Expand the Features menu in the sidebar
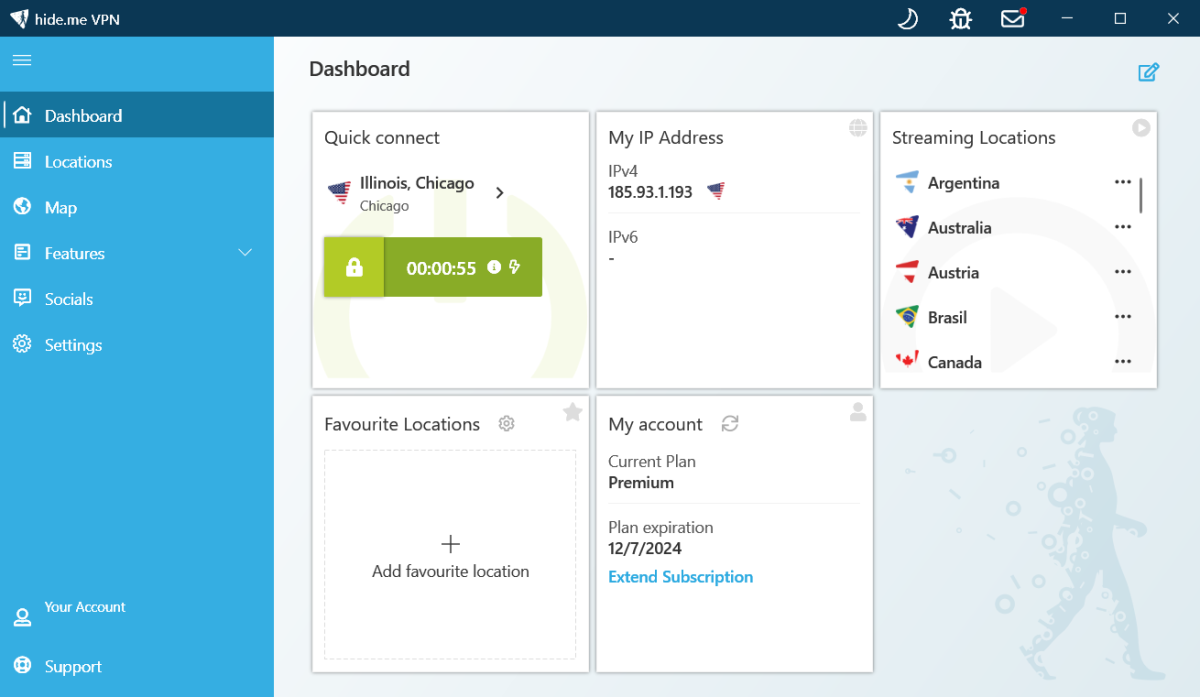 click(137, 253)
